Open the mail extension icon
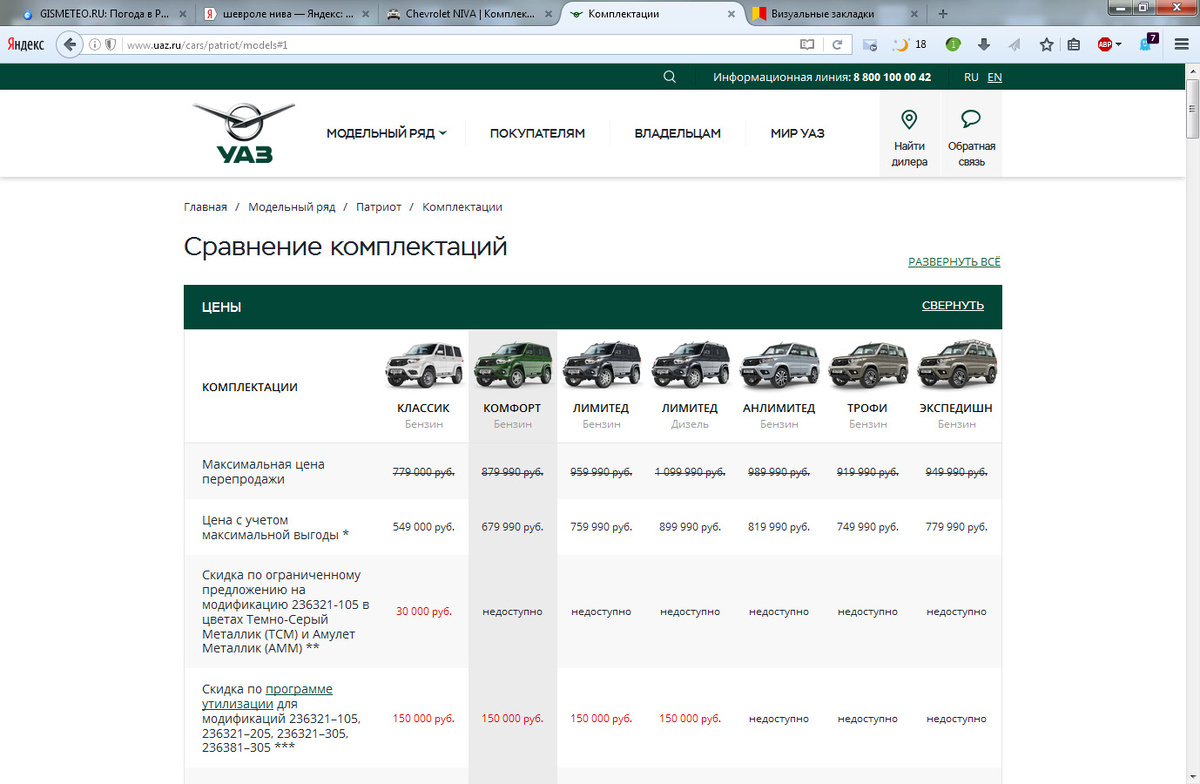This screenshot has width=1200, height=784. (870, 45)
